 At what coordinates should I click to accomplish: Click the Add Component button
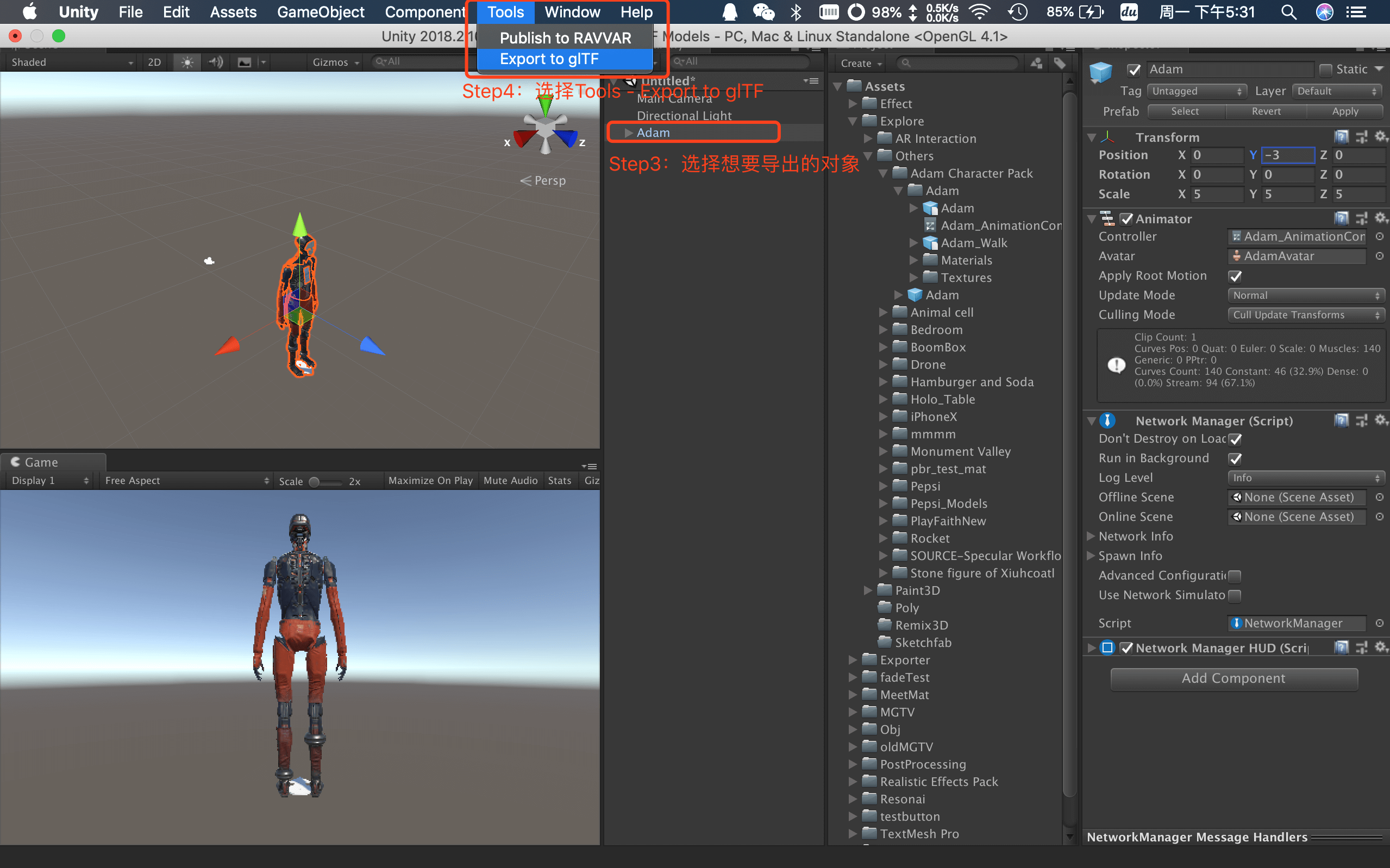[x=1234, y=678]
